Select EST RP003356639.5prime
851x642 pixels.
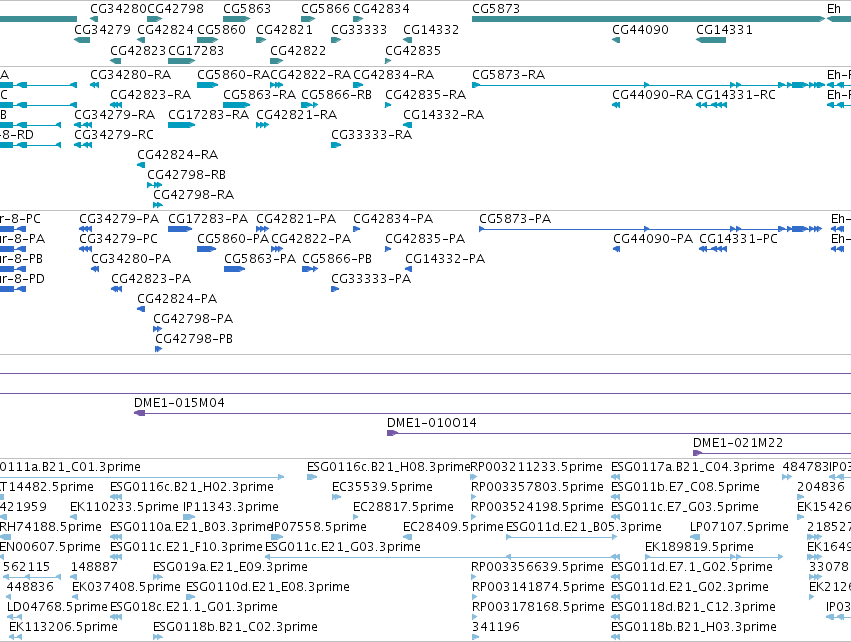tap(537, 567)
